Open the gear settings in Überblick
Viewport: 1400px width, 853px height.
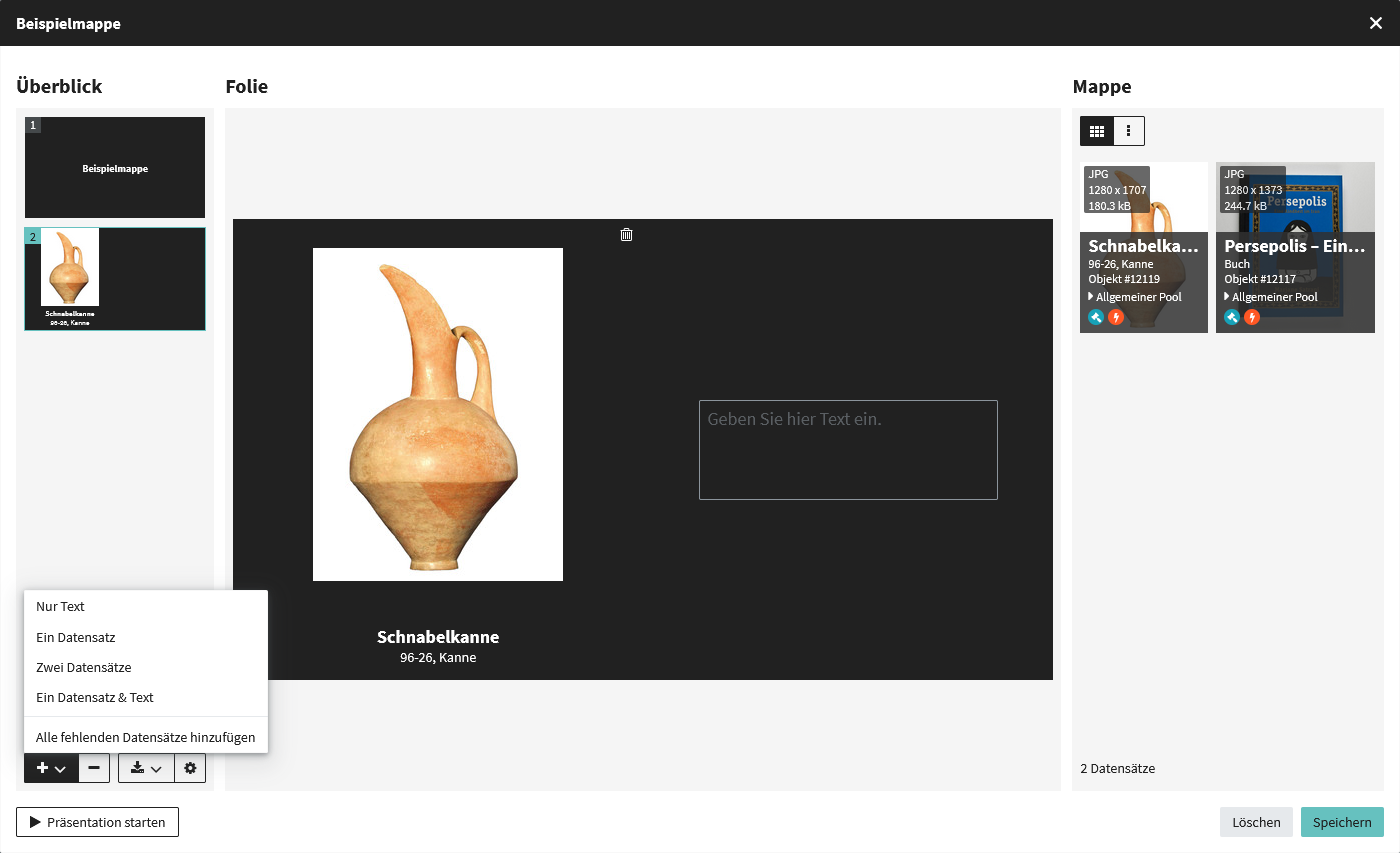tap(190, 768)
